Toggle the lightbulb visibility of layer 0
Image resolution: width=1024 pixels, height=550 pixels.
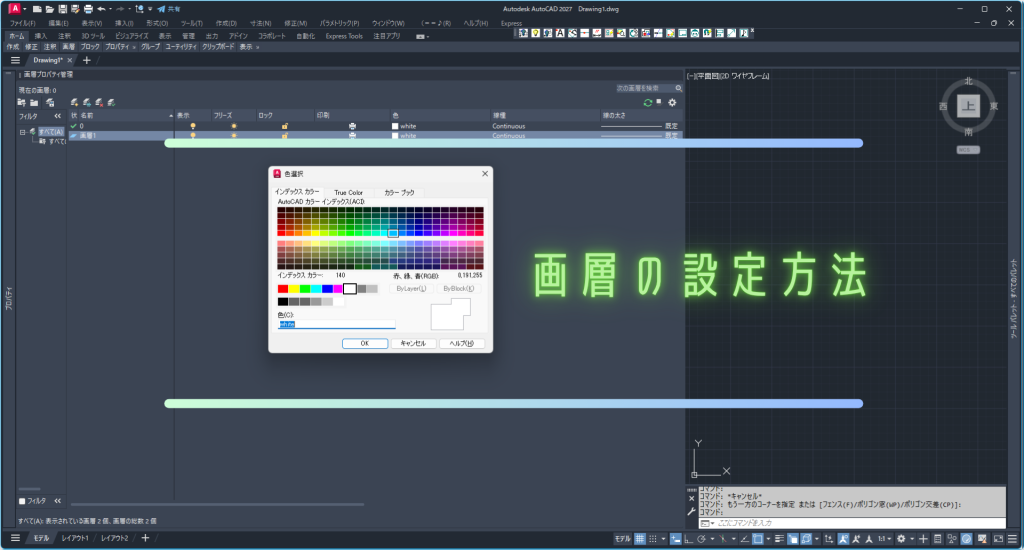tap(193, 126)
